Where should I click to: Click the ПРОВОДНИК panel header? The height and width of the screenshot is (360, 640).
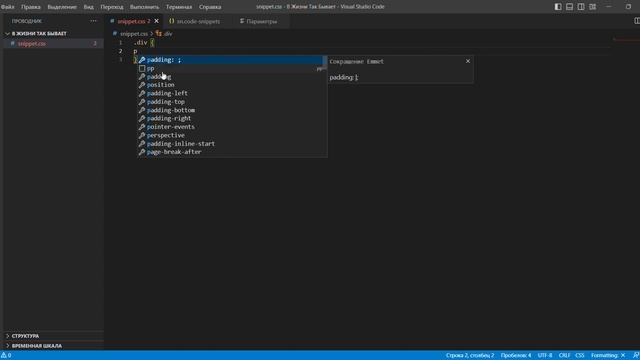tap(27, 21)
